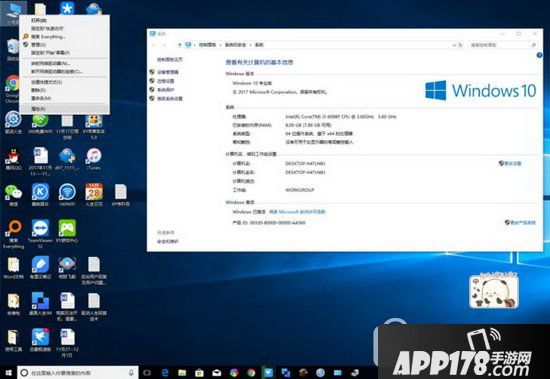Open Chrome from the taskbar
The image size is (550, 379).
(251, 372)
